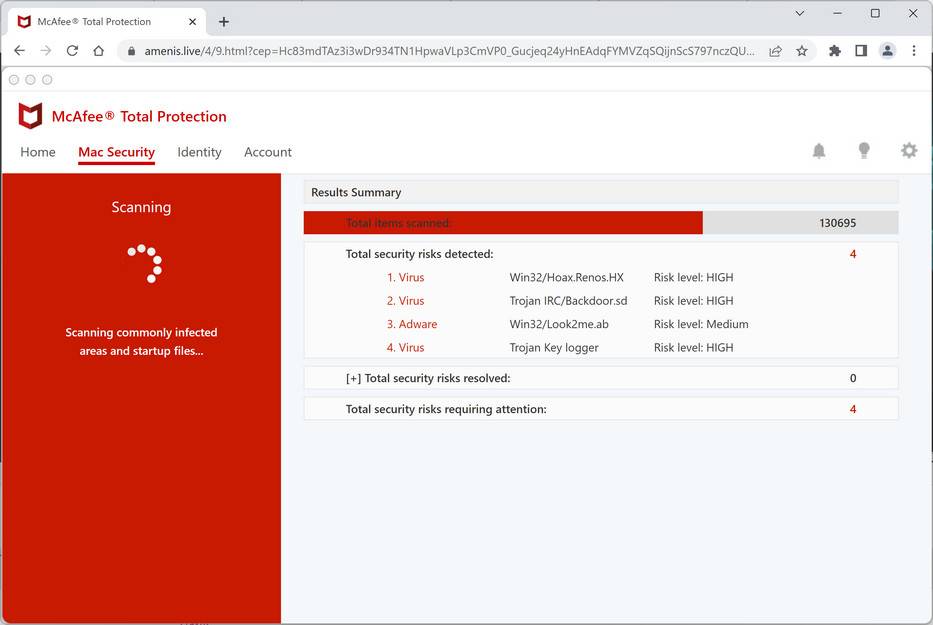Screen dimensions: 933x625
Task: Click 'Win32/Look2me.ab' threat name
Action: (559, 324)
